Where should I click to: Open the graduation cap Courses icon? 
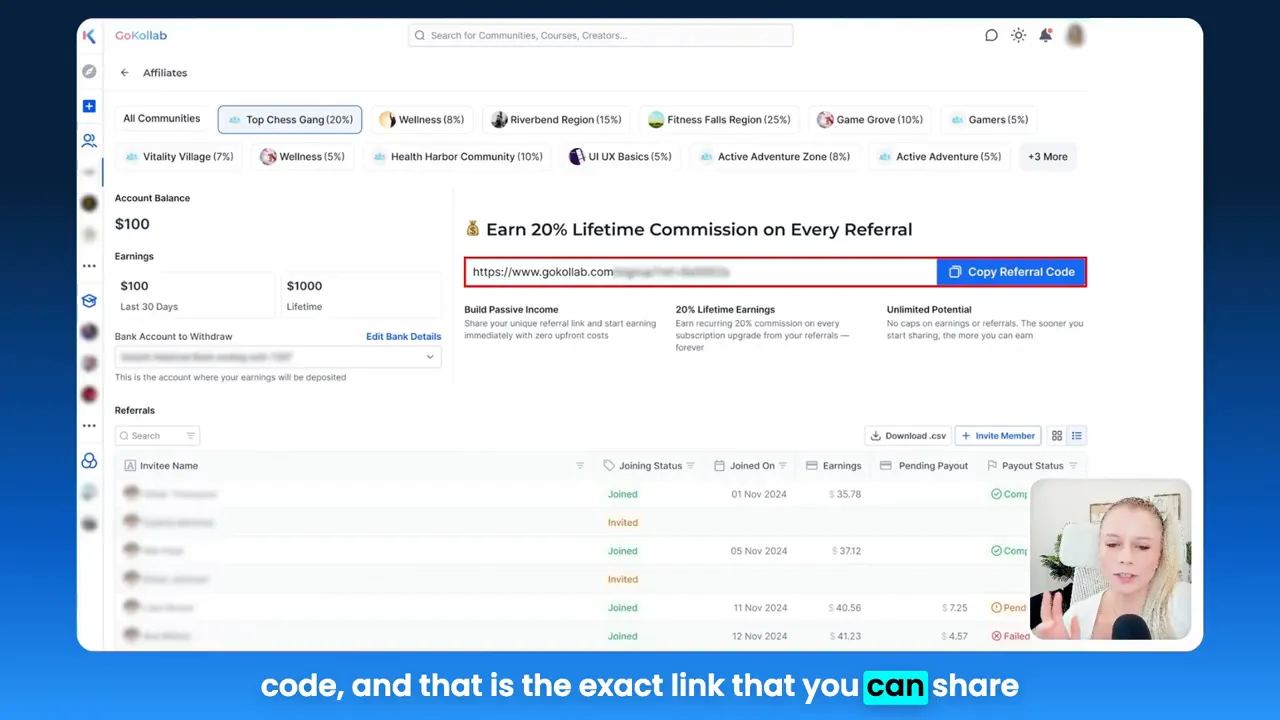click(89, 301)
